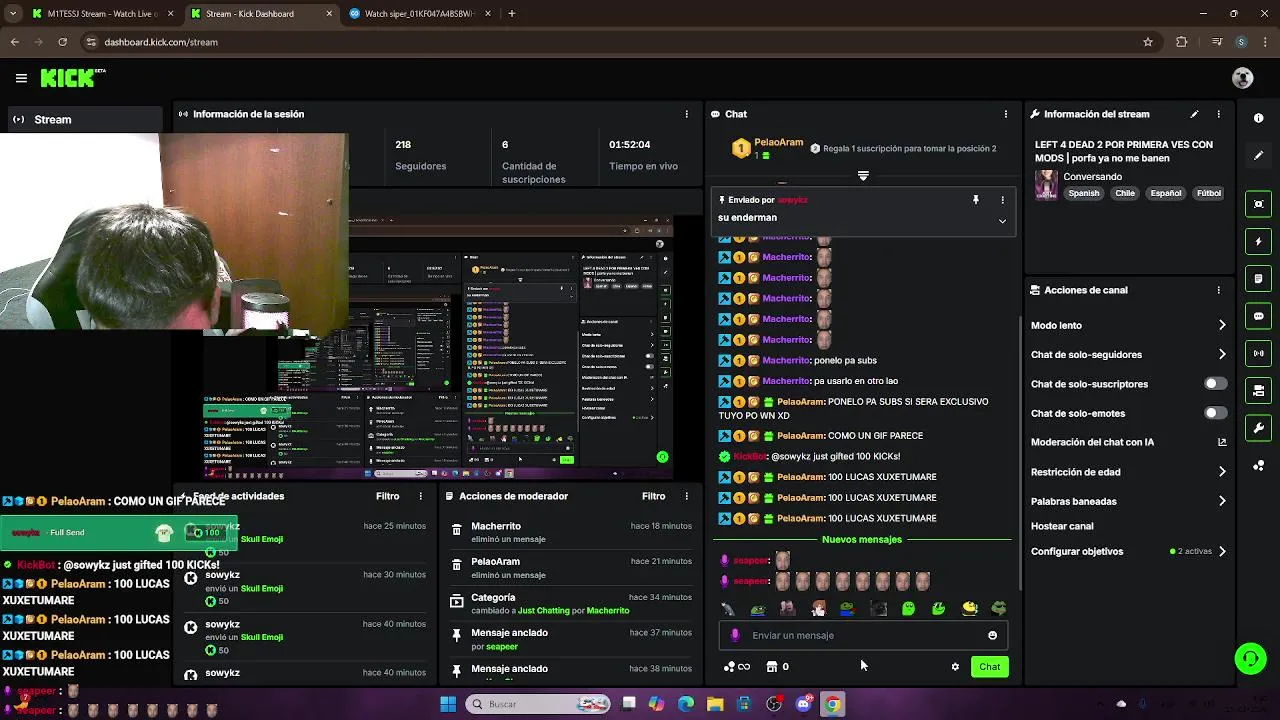Open the emoji picker in message box

point(992,635)
